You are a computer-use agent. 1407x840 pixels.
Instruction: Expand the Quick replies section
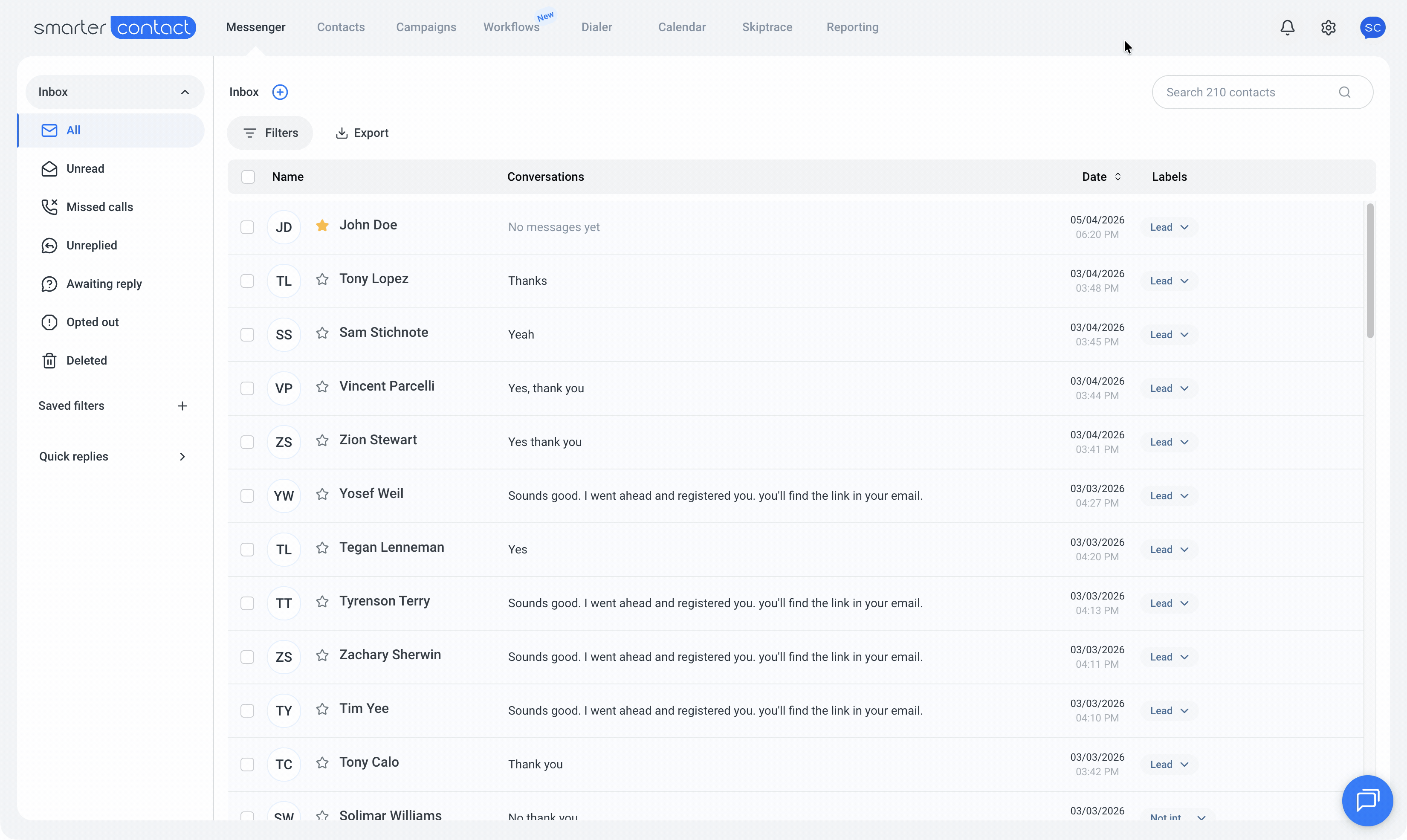[x=182, y=456]
